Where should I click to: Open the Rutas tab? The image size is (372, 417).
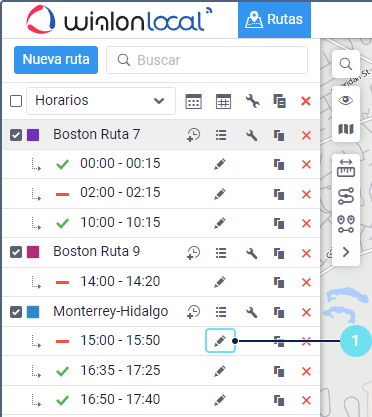[274, 19]
